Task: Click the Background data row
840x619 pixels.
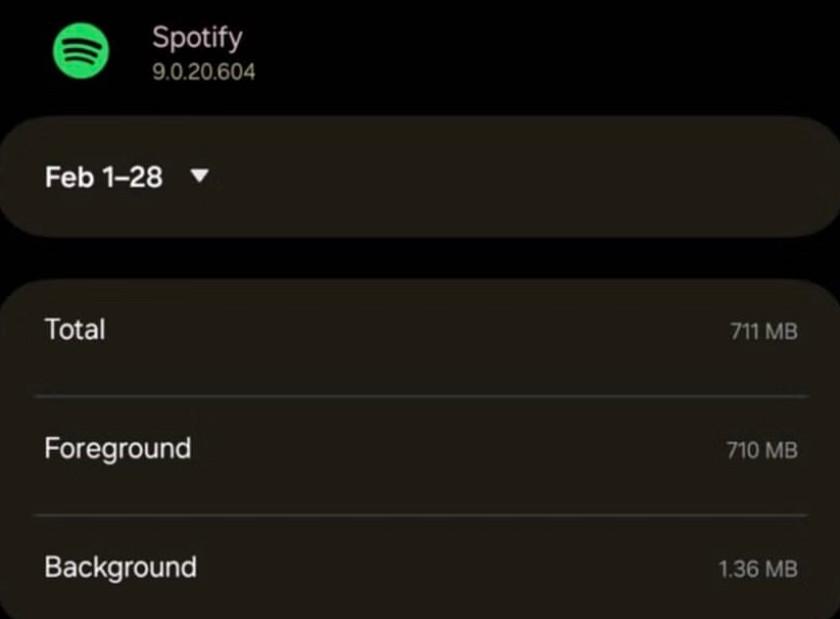Action: [420, 567]
